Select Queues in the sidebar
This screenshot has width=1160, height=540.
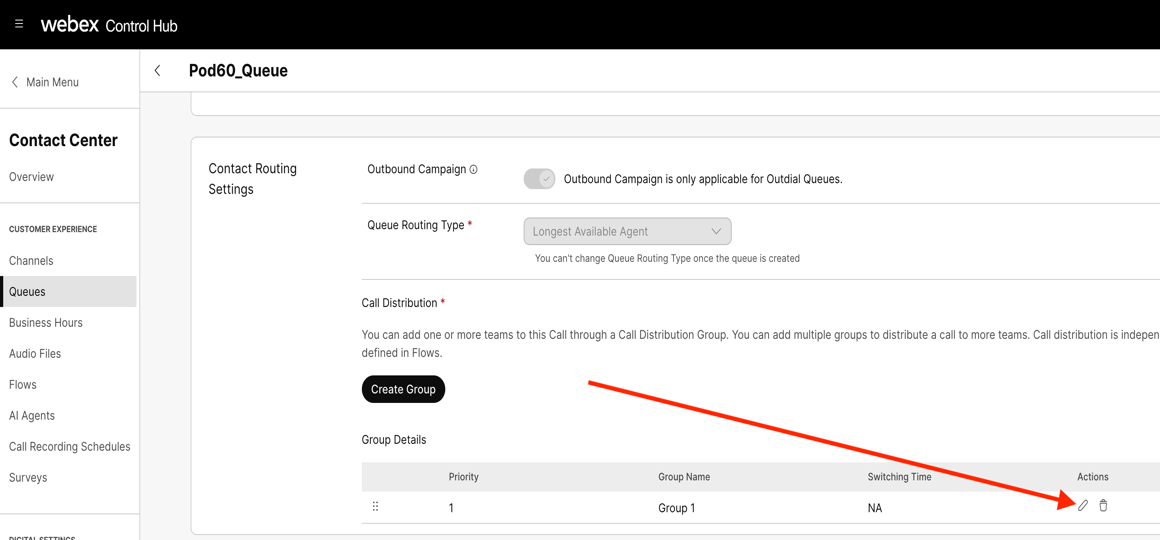click(x=27, y=292)
